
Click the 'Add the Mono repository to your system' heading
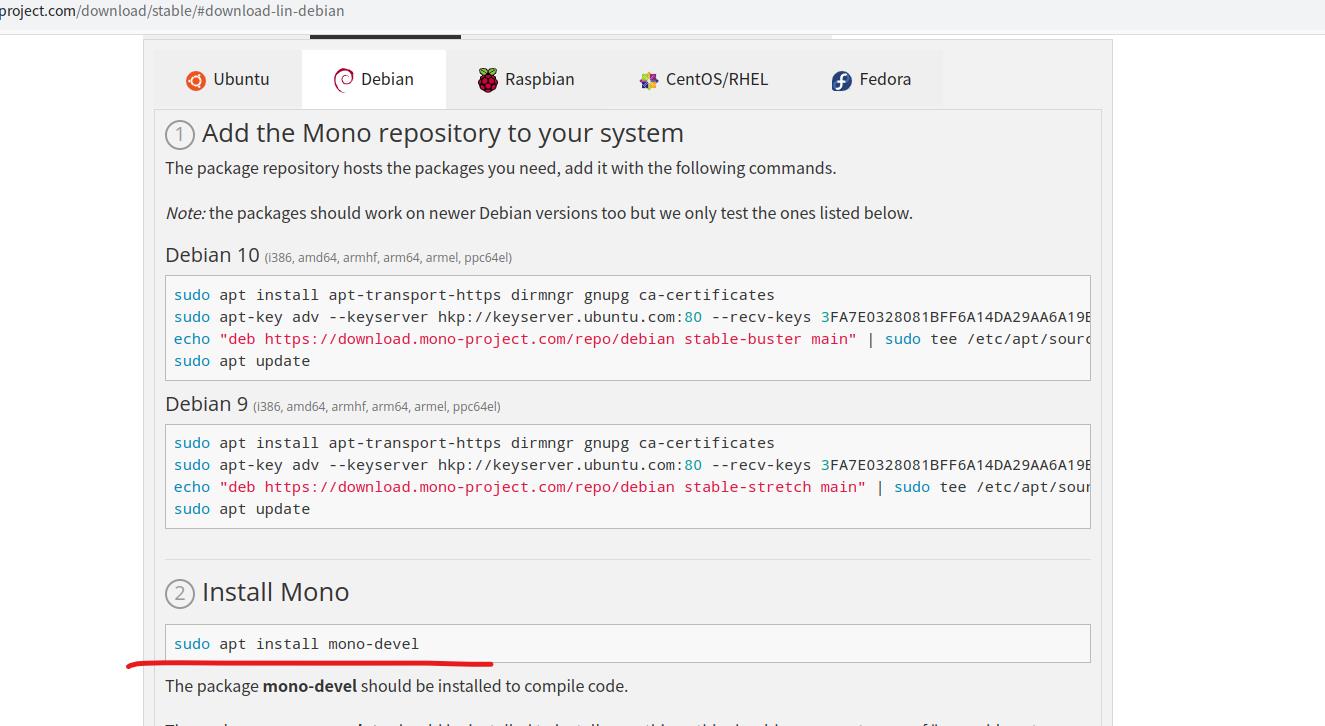(443, 133)
